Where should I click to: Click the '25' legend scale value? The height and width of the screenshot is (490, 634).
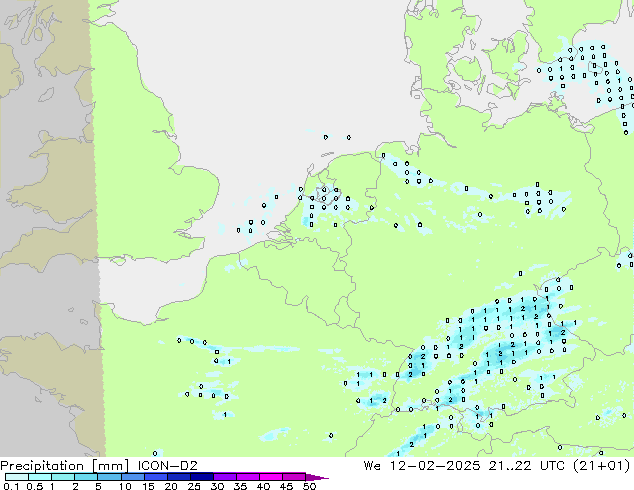(194, 486)
